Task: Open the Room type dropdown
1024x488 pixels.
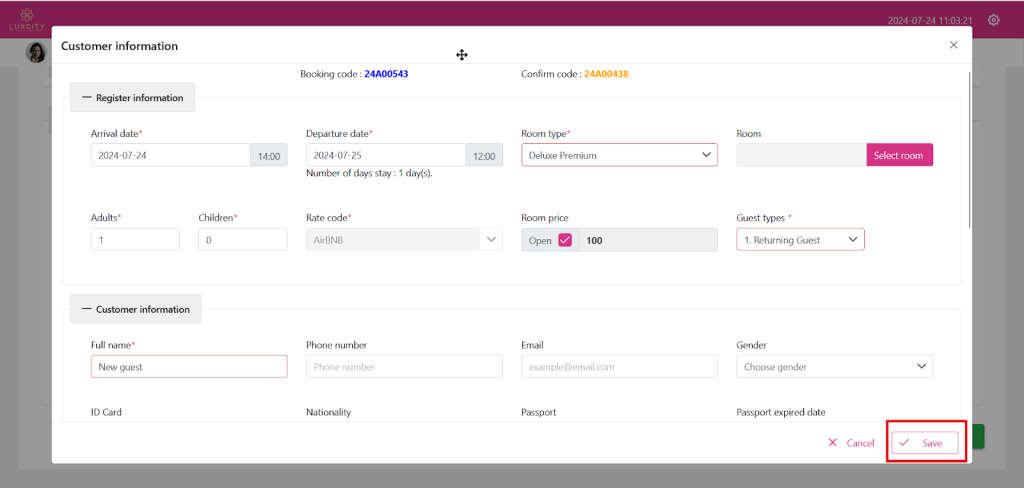Action: (x=619, y=155)
